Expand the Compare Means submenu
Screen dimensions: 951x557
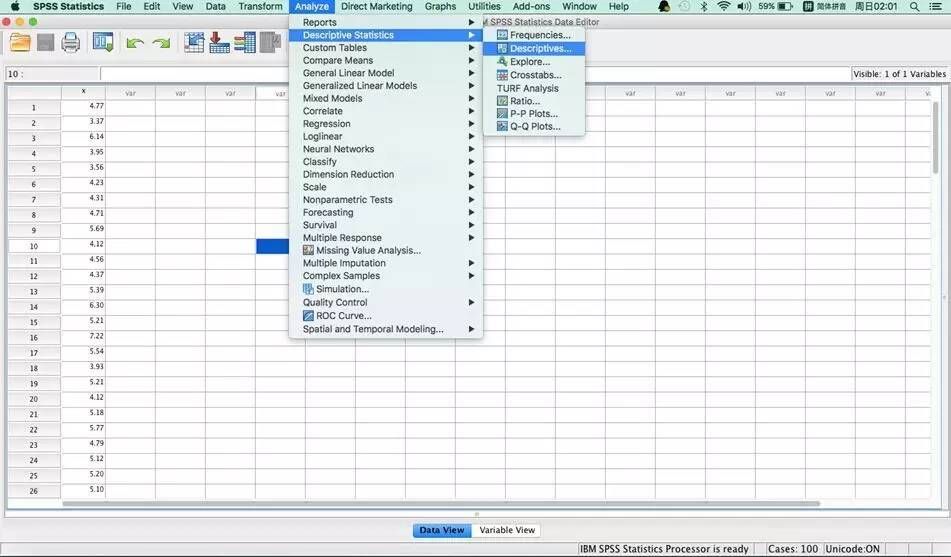pyautogui.click(x=386, y=61)
